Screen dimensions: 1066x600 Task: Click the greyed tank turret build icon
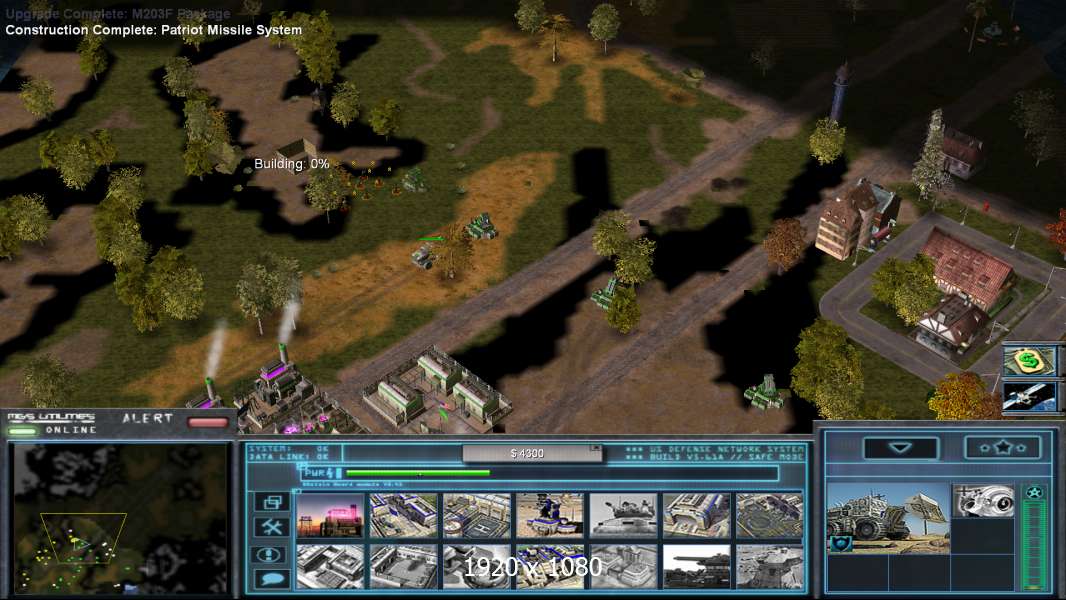coord(623,516)
